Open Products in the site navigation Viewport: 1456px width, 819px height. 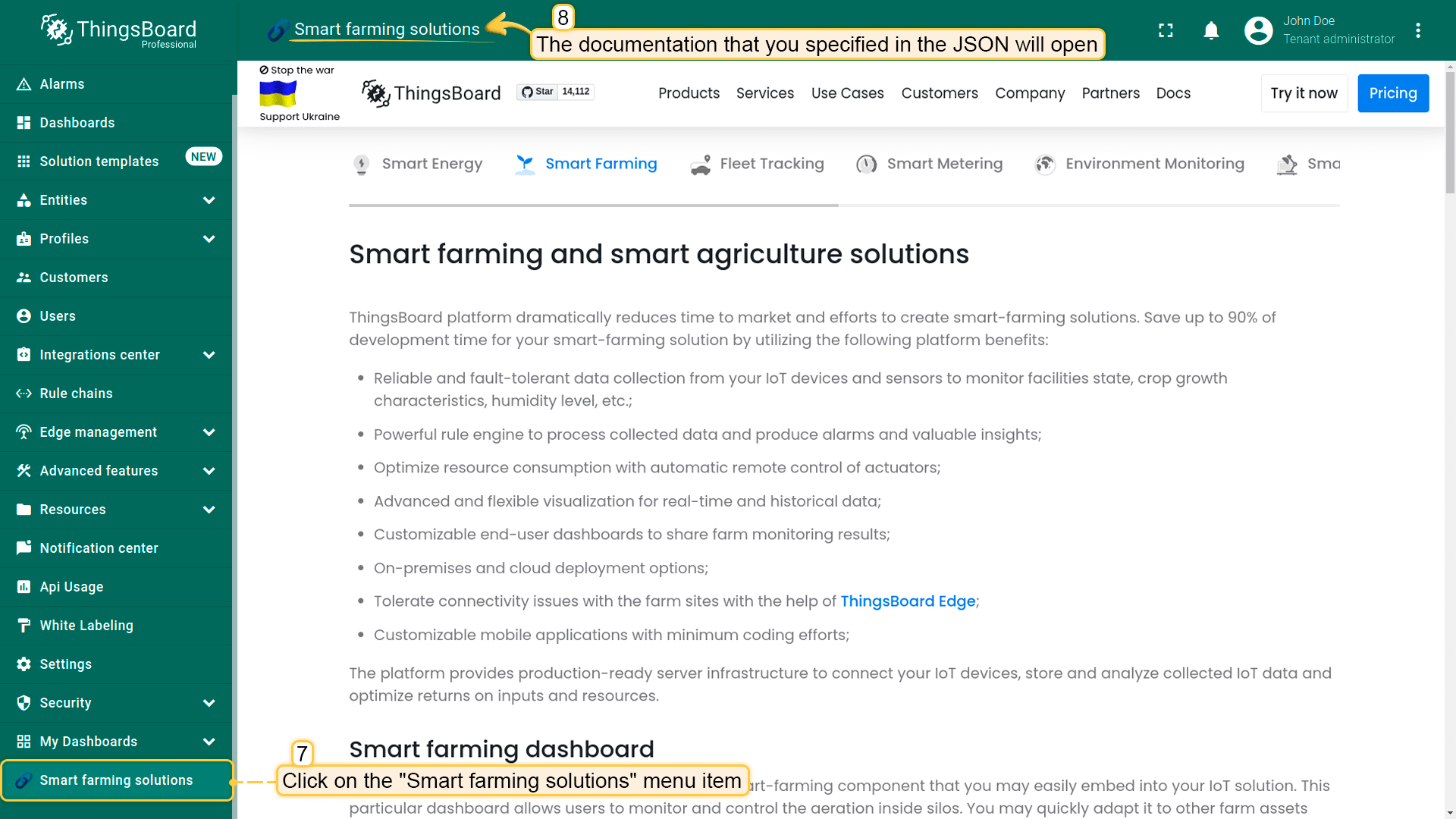(689, 93)
